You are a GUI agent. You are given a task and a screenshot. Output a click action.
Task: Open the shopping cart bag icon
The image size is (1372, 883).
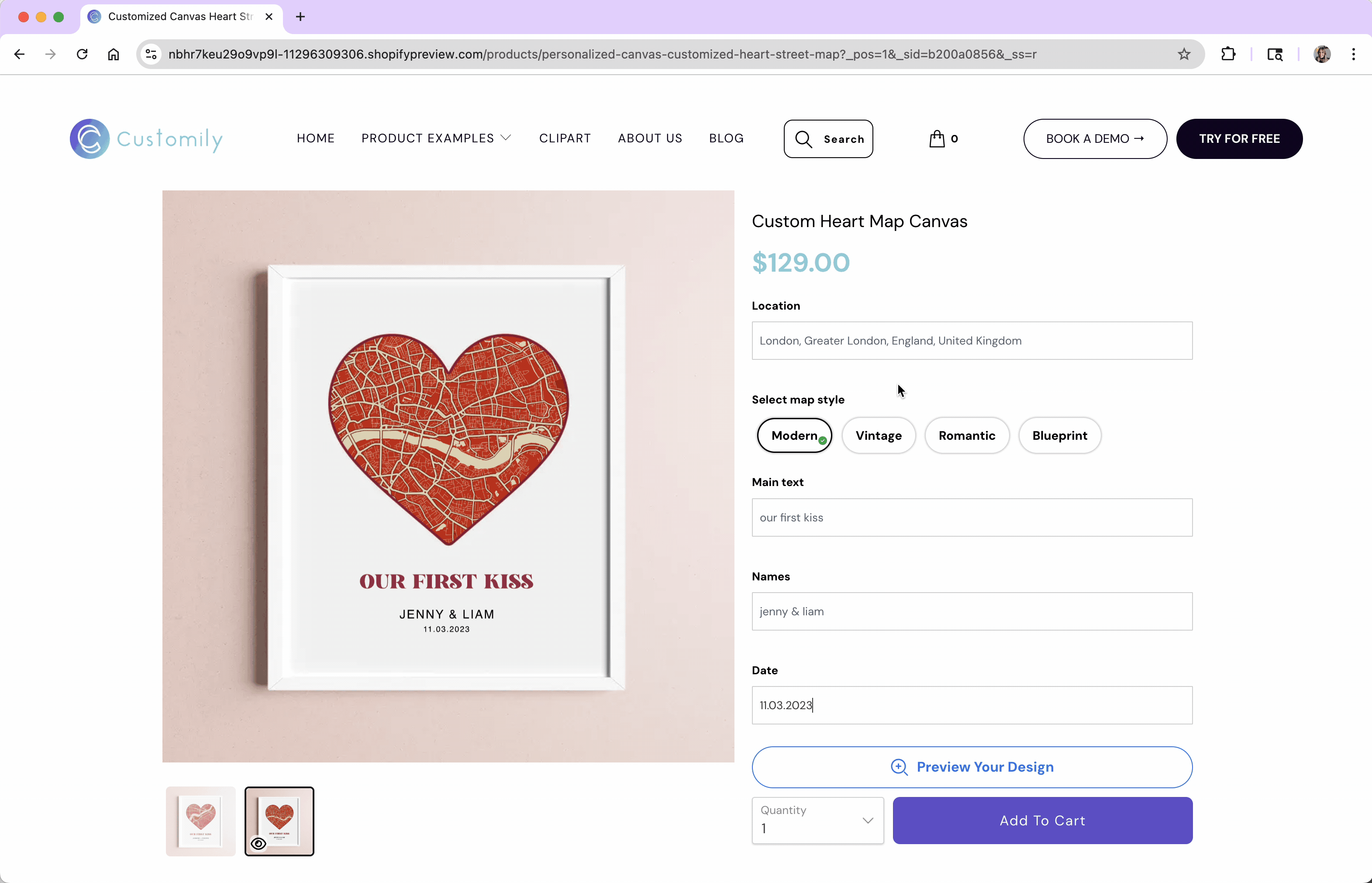tap(937, 139)
